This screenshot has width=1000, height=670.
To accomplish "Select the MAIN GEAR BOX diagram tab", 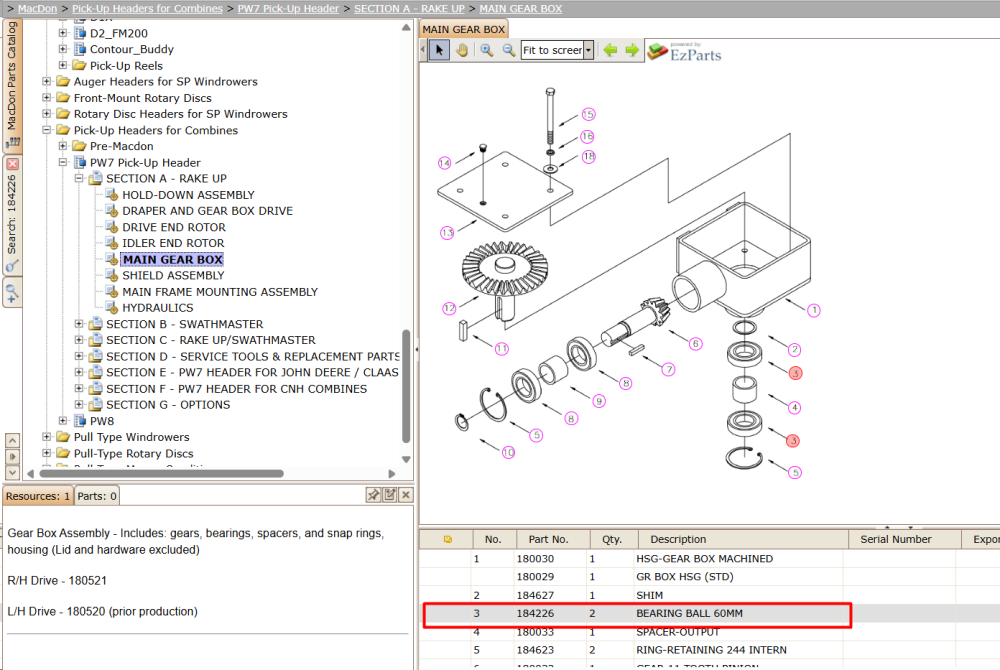I will [464, 29].
